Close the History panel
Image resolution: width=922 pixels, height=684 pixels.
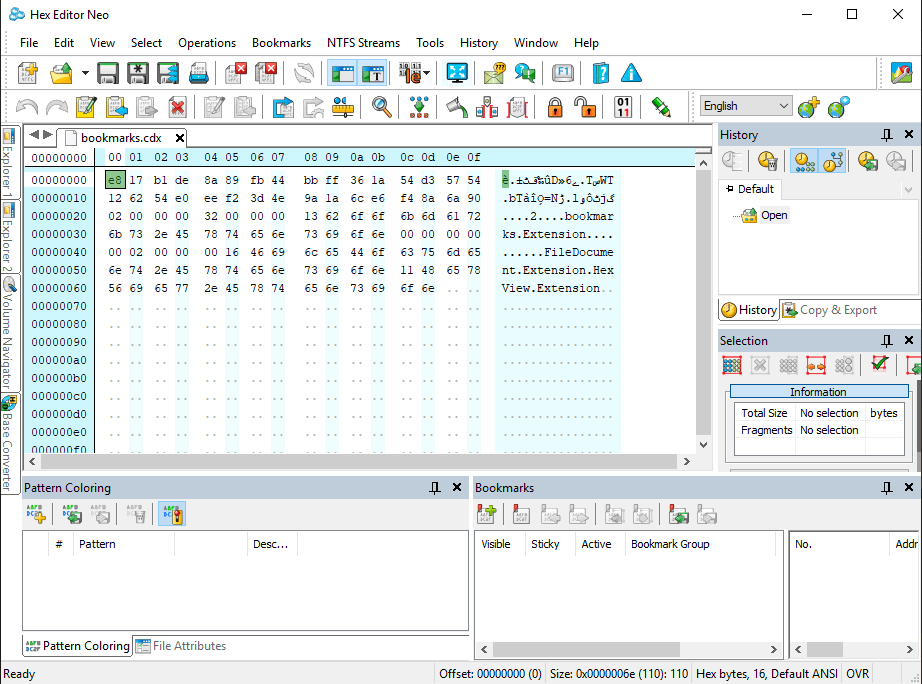(908, 135)
